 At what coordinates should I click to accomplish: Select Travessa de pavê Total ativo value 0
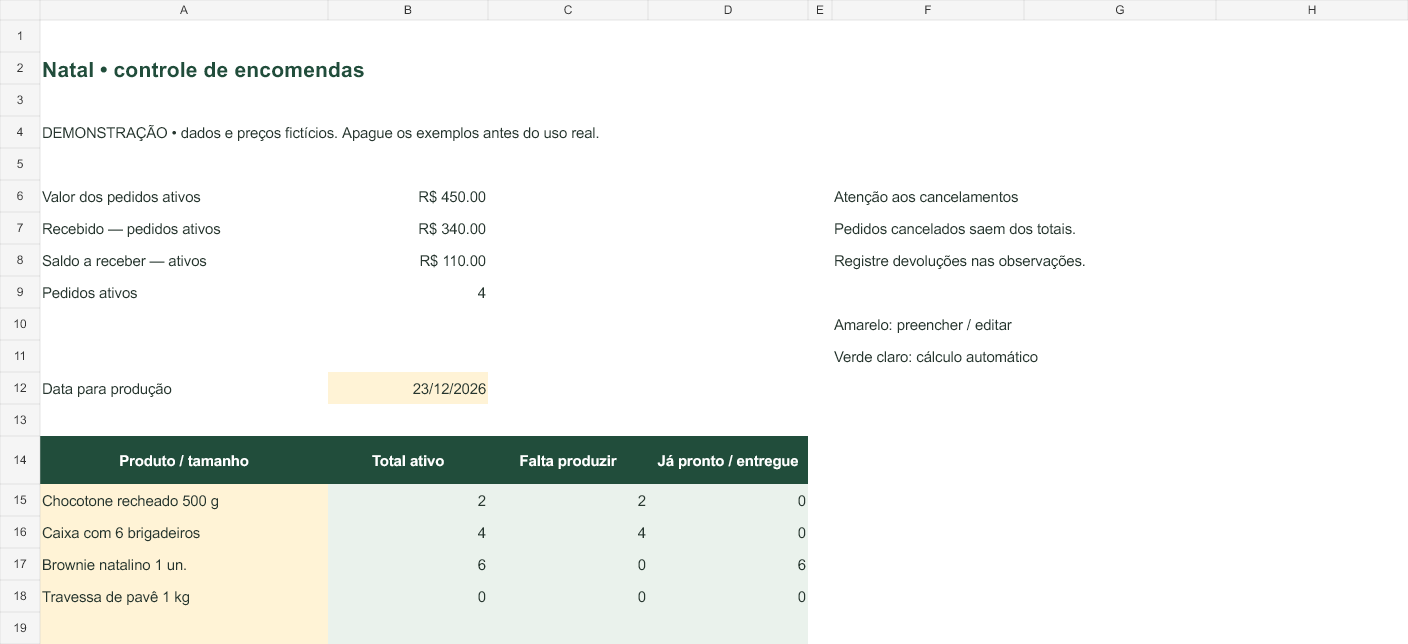(408, 596)
